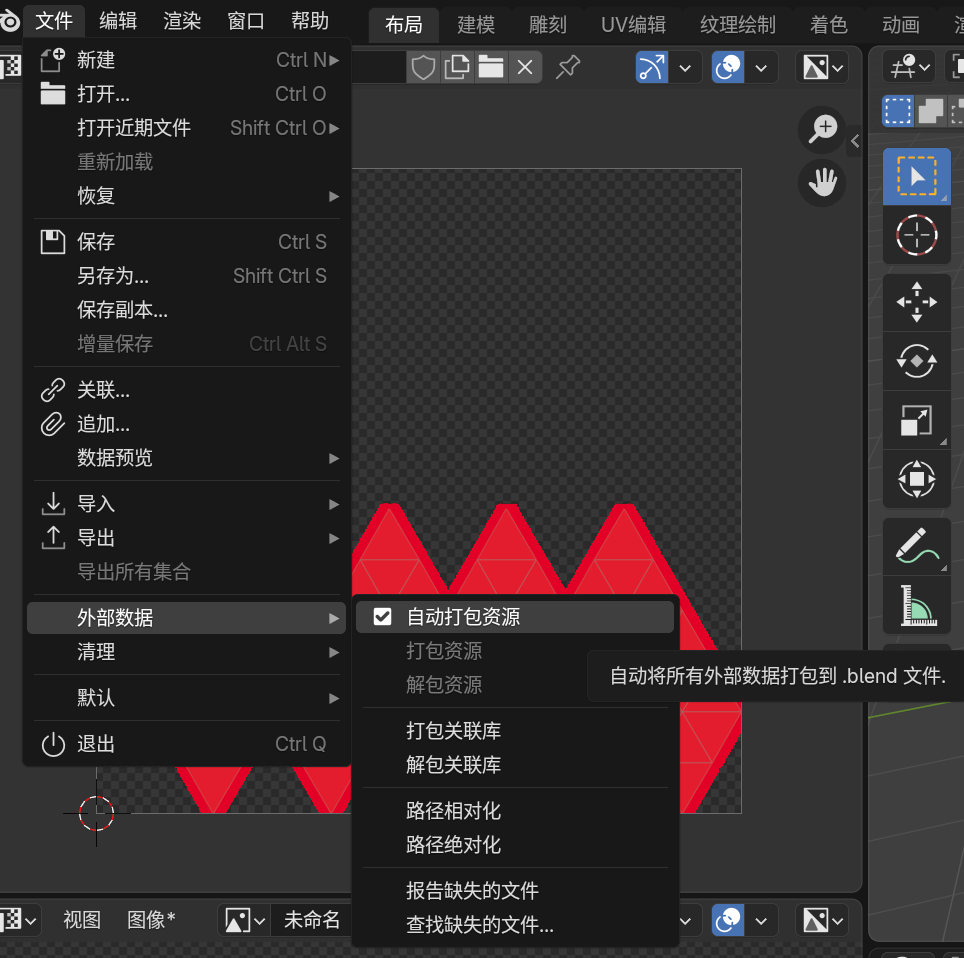Viewport: 964px width, 958px height.
Task: Open the 帮助 menu
Action: click(x=310, y=21)
